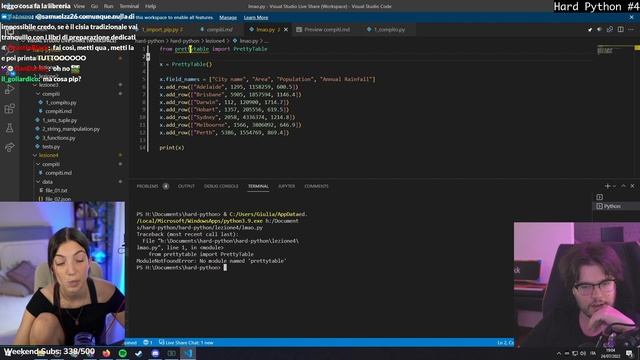Switch to the Problems panel tab
The height and width of the screenshot is (360, 640).
click(147, 186)
